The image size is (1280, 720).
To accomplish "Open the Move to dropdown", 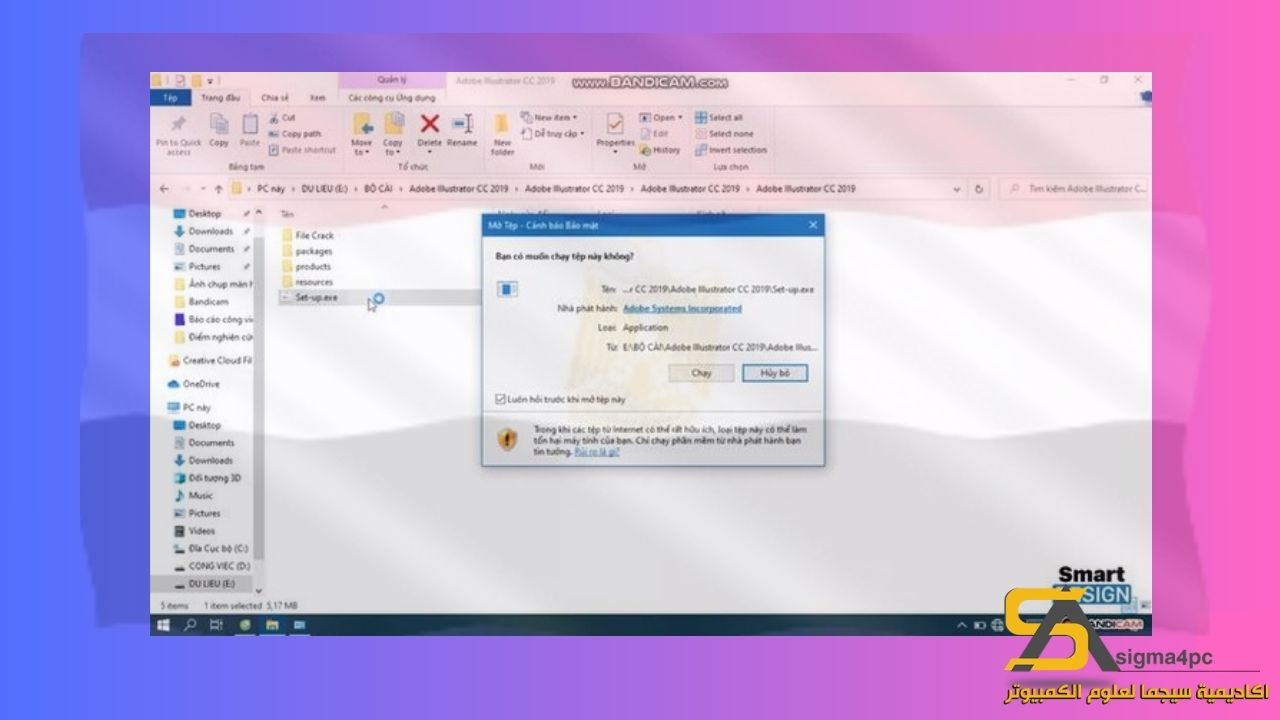I will [362, 134].
